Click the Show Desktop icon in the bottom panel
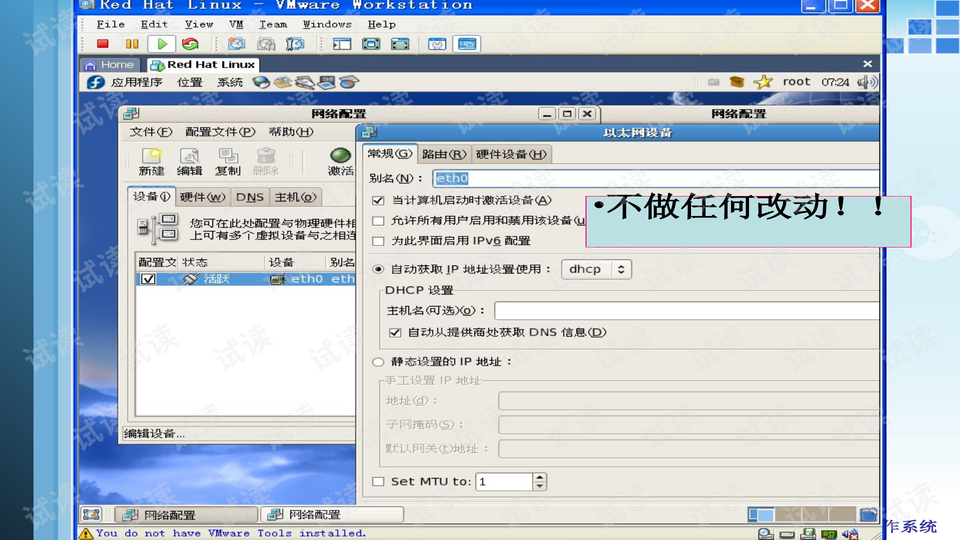The image size is (960, 540). click(x=92, y=514)
